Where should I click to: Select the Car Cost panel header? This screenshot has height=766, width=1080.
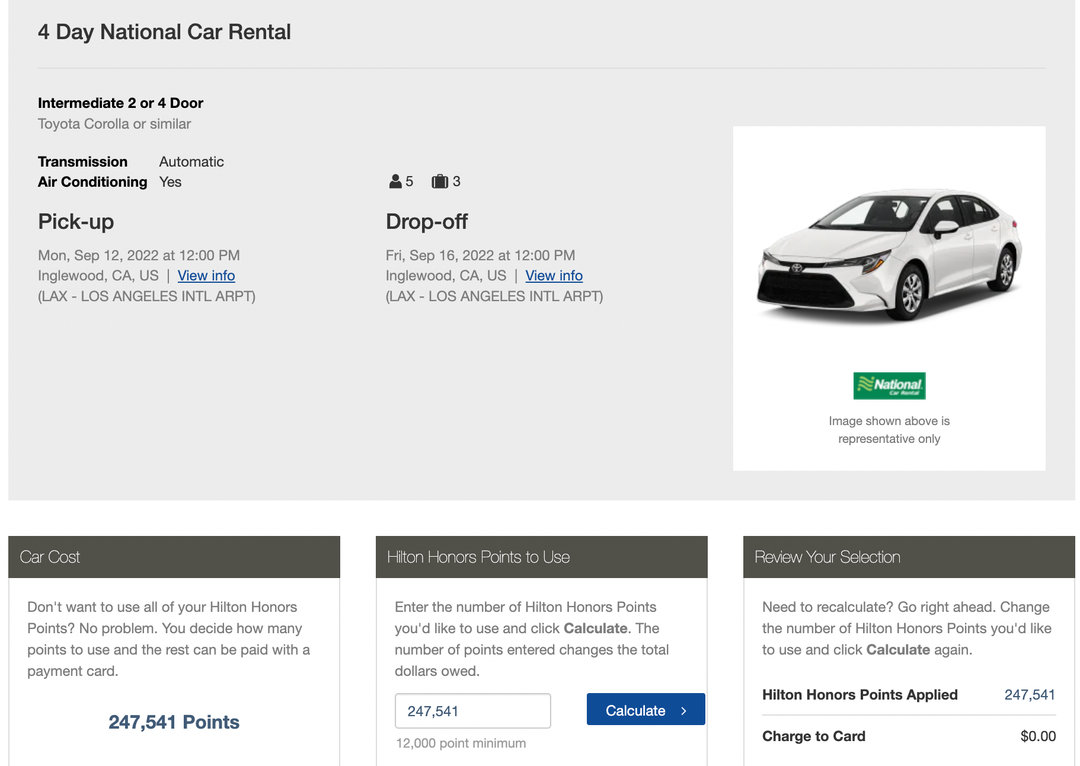pyautogui.click(x=174, y=557)
